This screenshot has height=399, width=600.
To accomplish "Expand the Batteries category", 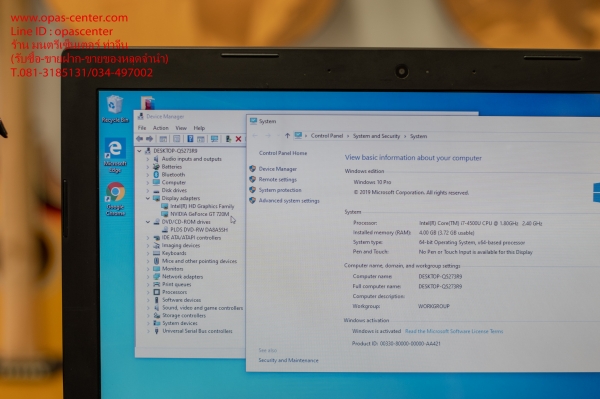I will 148,167.
